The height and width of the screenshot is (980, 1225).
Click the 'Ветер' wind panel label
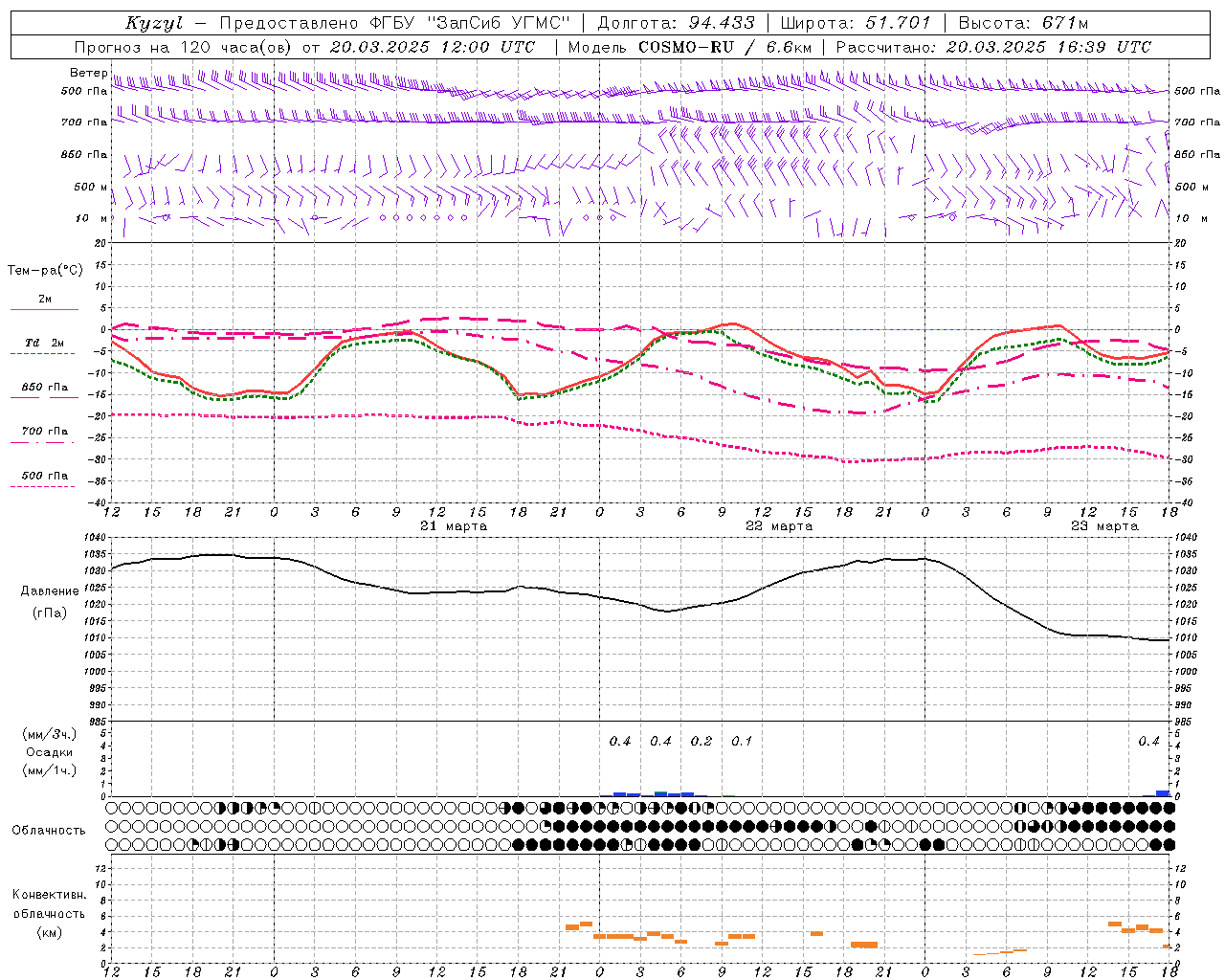[88, 73]
